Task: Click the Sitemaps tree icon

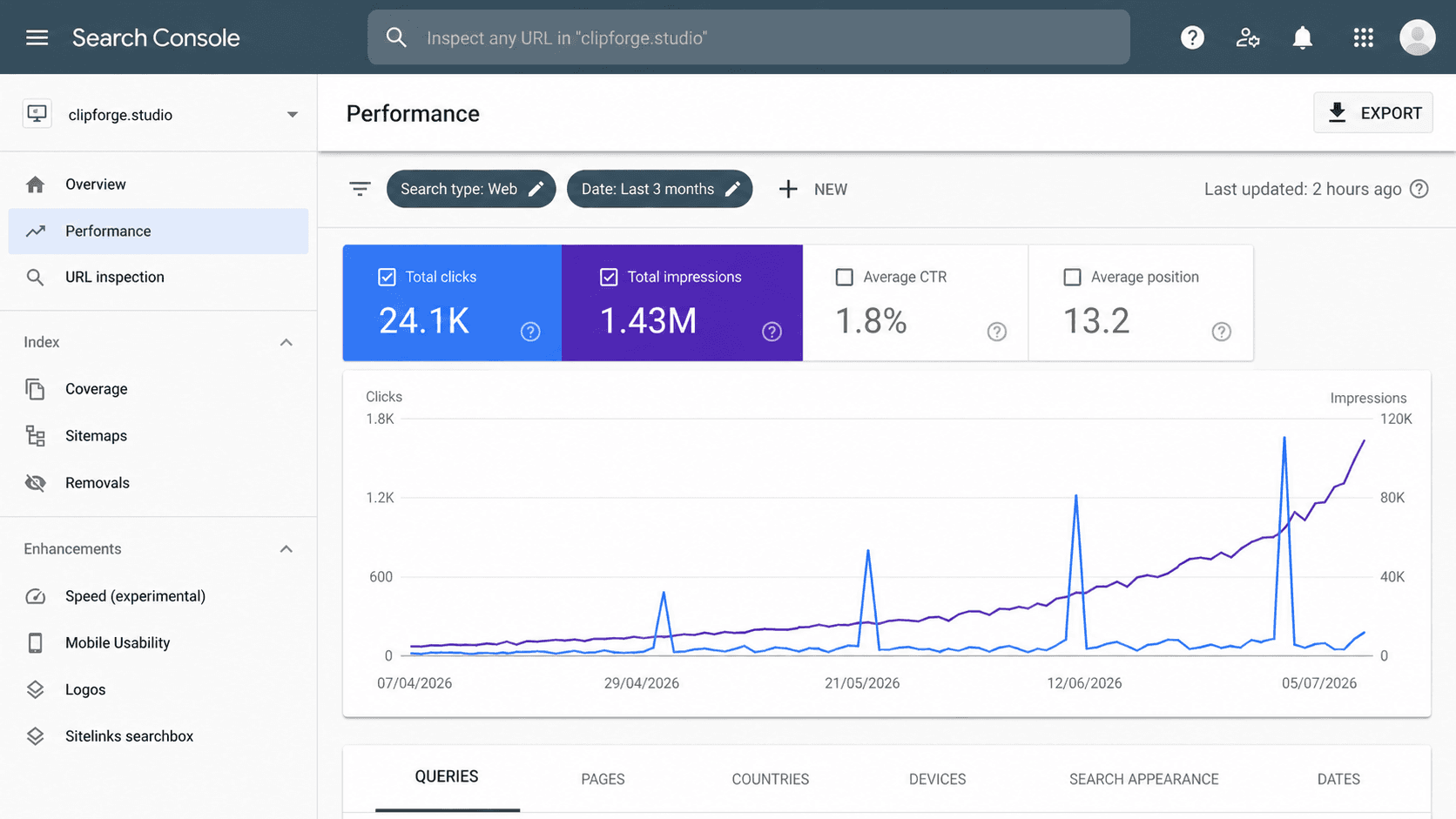Action: click(x=36, y=435)
